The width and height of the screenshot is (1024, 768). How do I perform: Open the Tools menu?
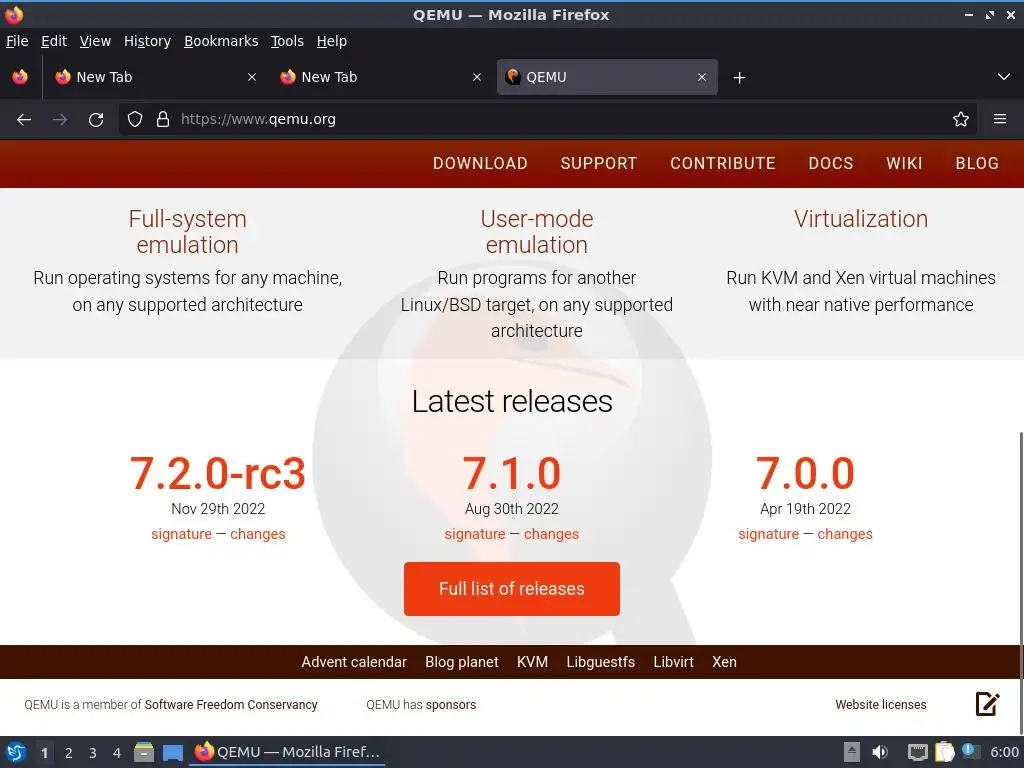click(287, 41)
